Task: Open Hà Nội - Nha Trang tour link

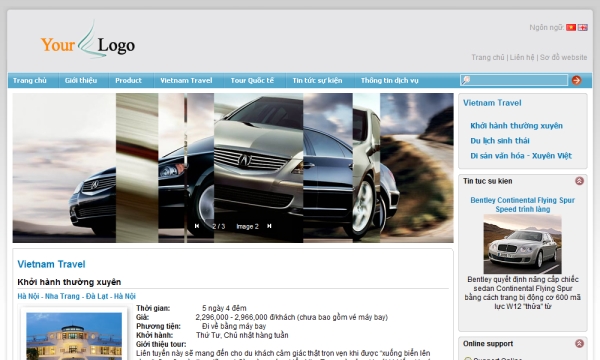Action: click(77, 296)
